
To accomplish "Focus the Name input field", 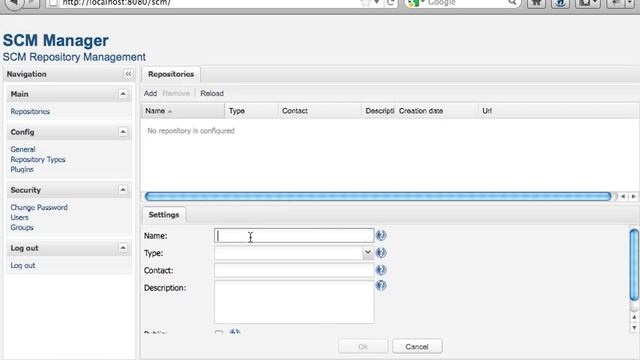I will pos(294,236).
